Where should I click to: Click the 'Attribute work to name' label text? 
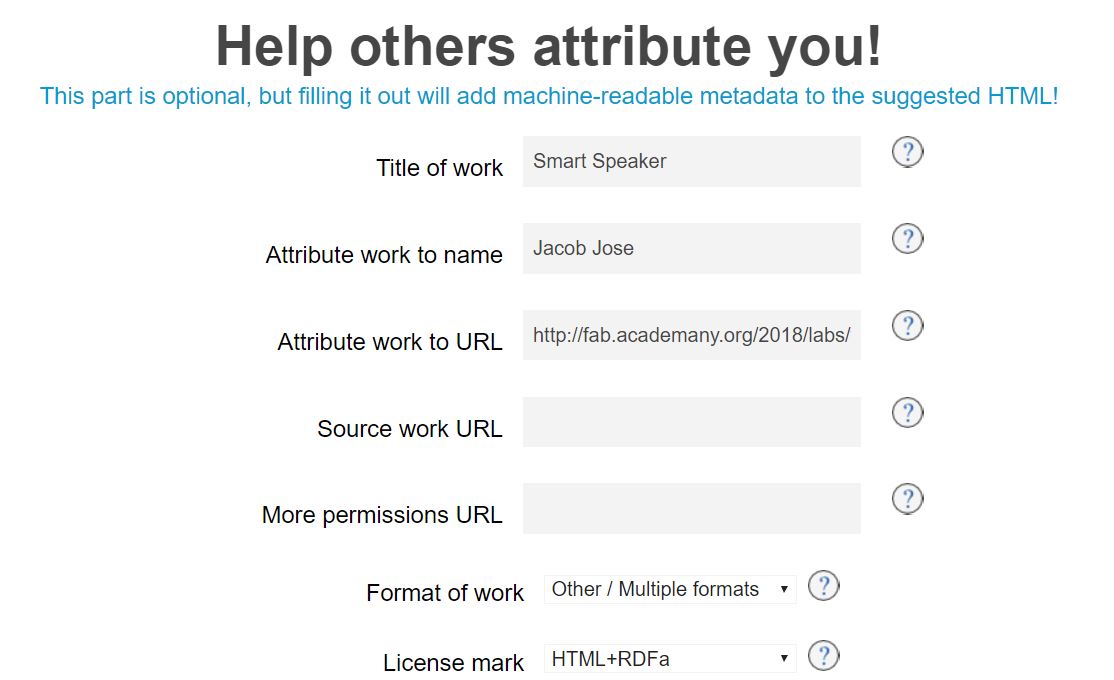coord(384,255)
